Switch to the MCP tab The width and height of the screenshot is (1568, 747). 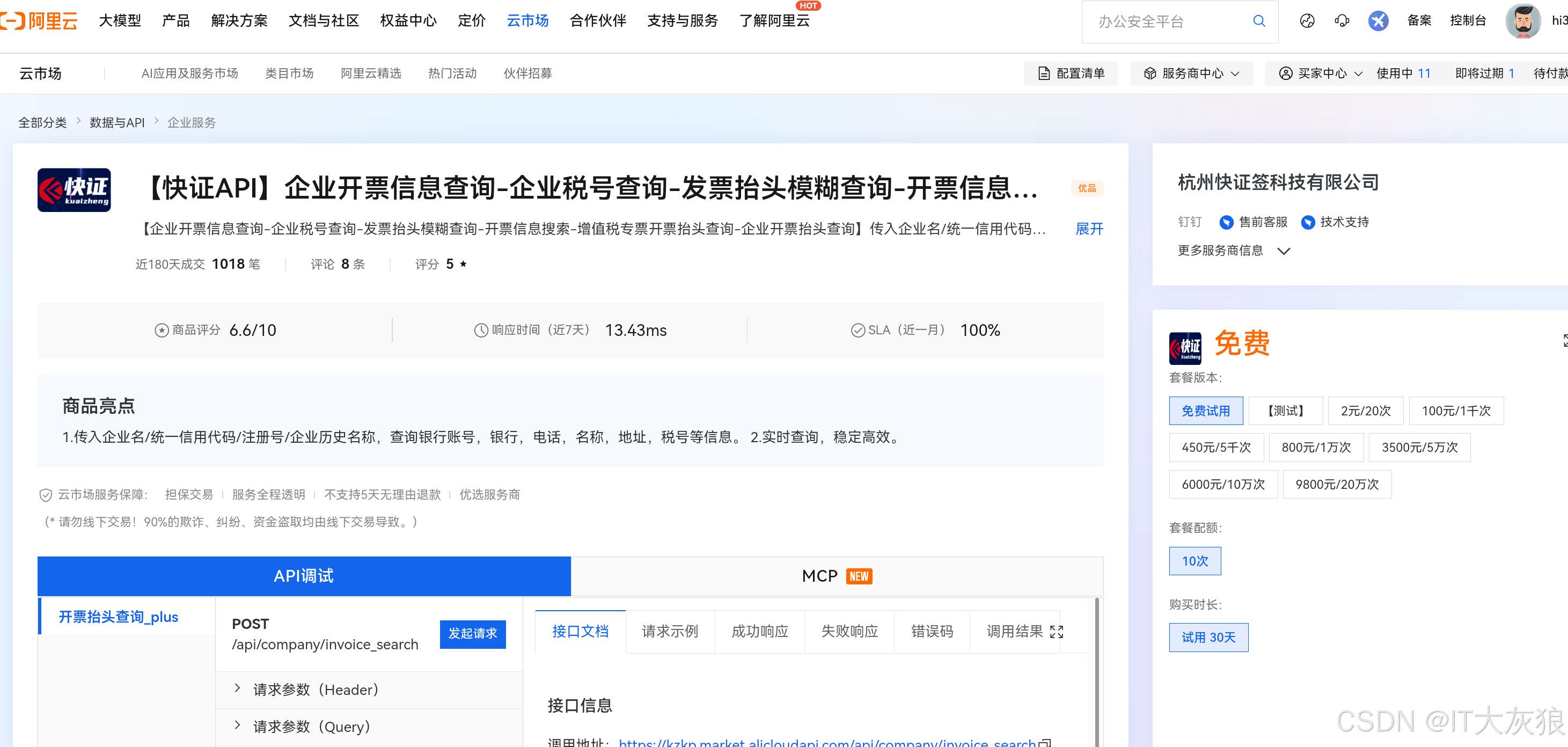(x=837, y=576)
